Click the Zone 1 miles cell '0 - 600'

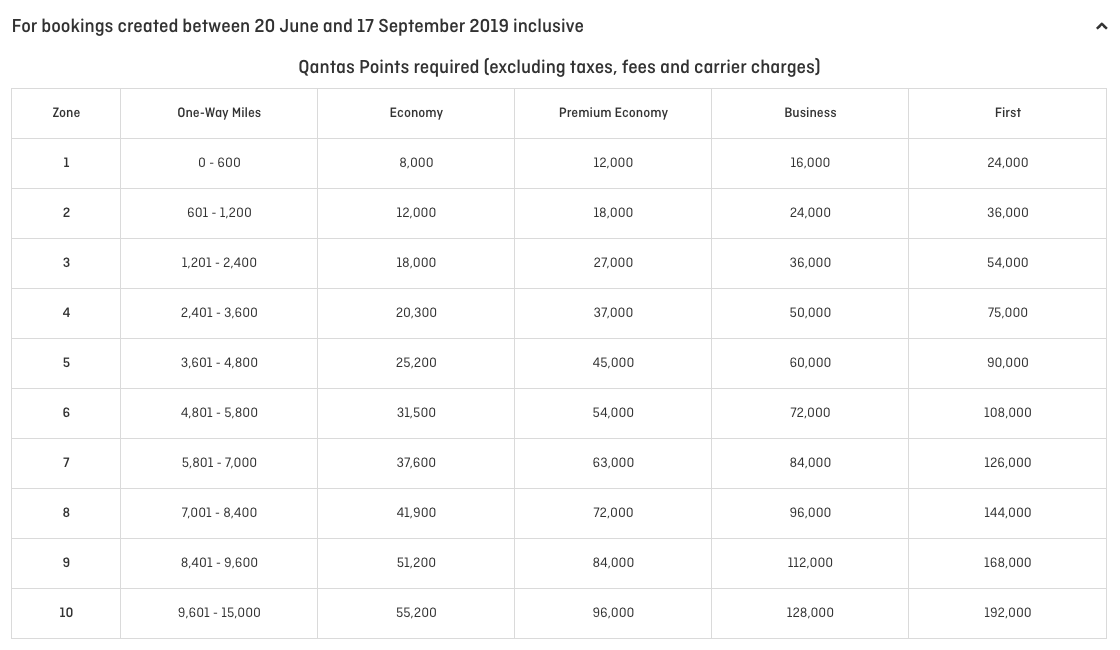219,163
